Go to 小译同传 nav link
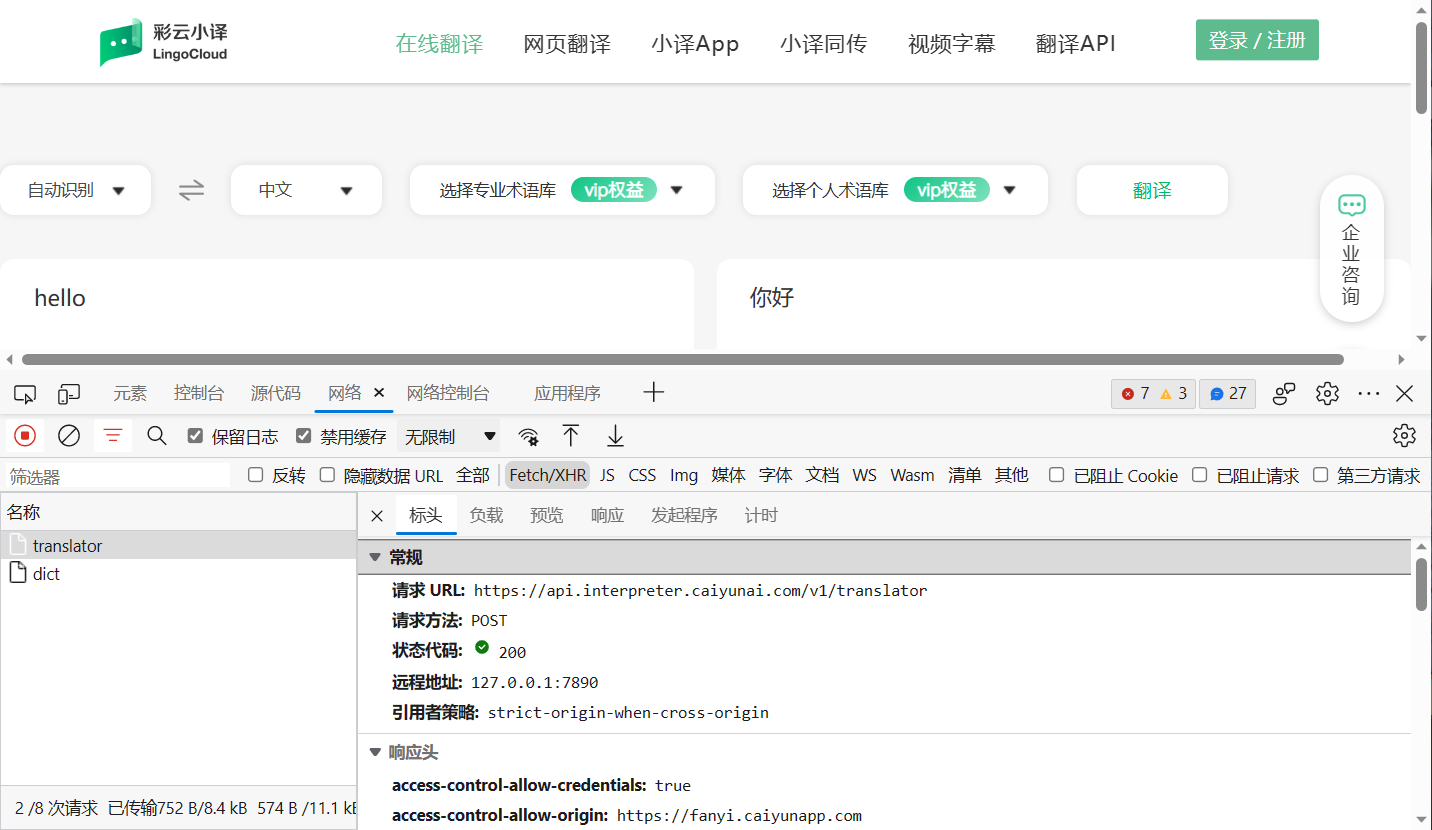Screen dimensions: 1432x830 [823, 44]
